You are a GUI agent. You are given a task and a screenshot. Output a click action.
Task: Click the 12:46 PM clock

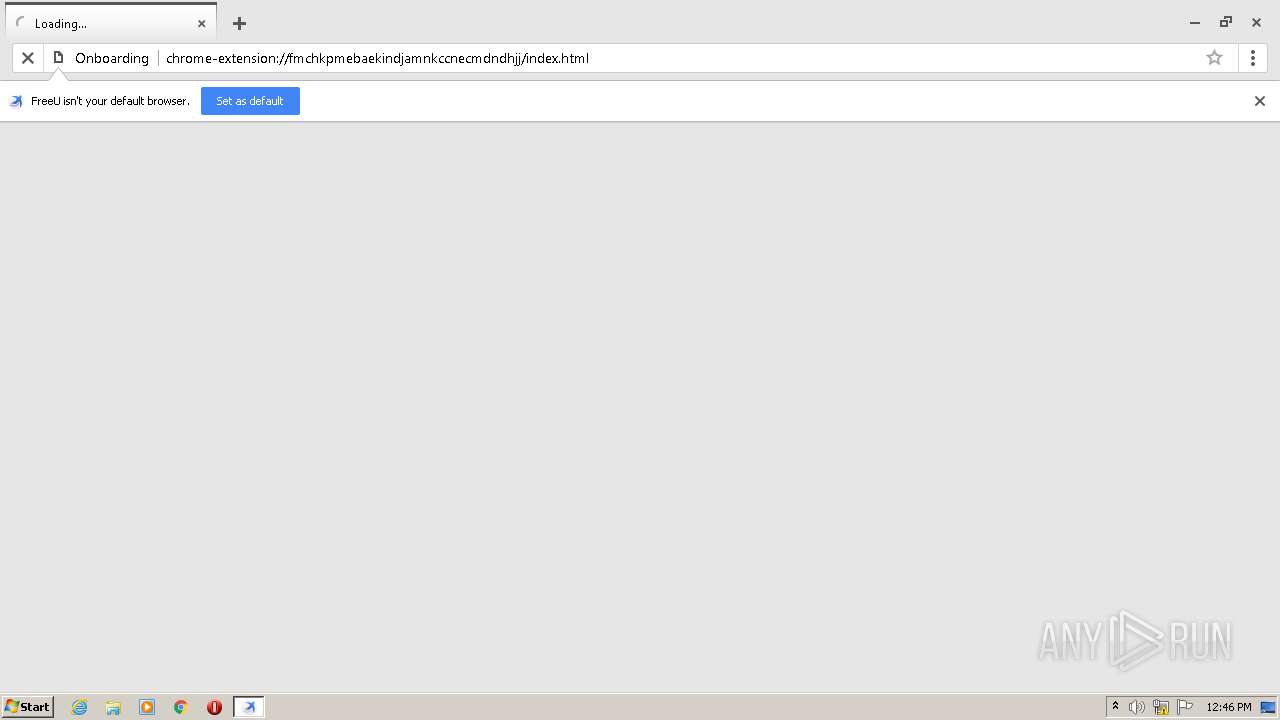[x=1229, y=707]
